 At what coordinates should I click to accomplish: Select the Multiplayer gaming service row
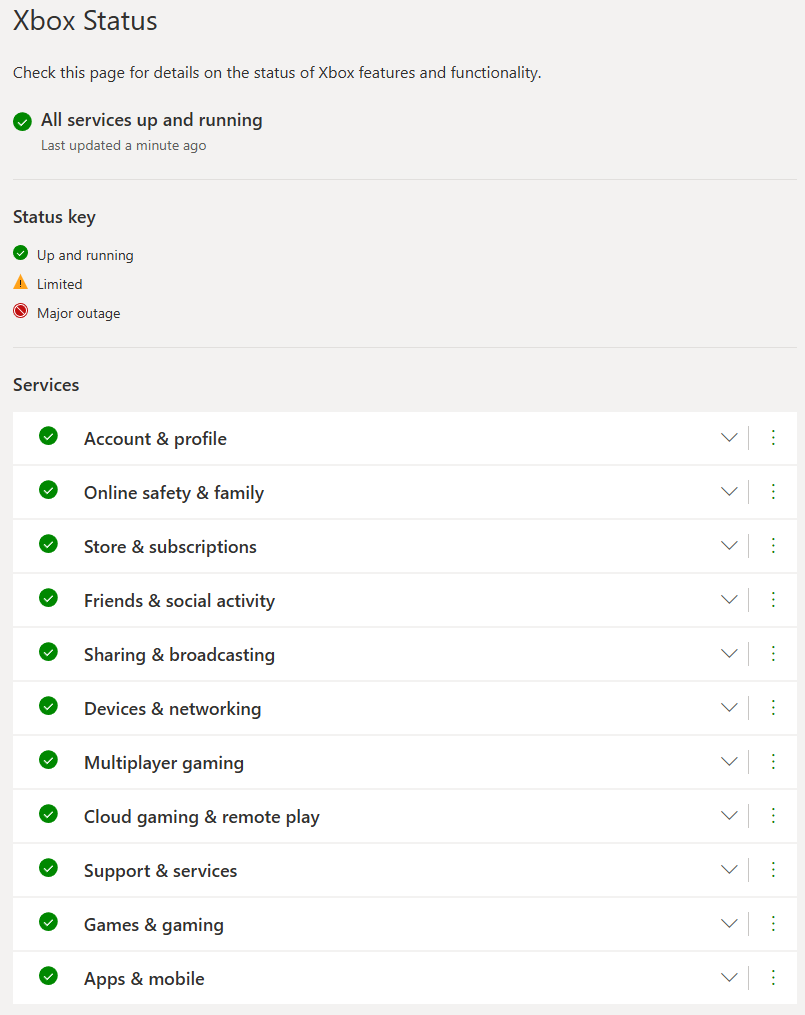pyautogui.click(x=405, y=762)
